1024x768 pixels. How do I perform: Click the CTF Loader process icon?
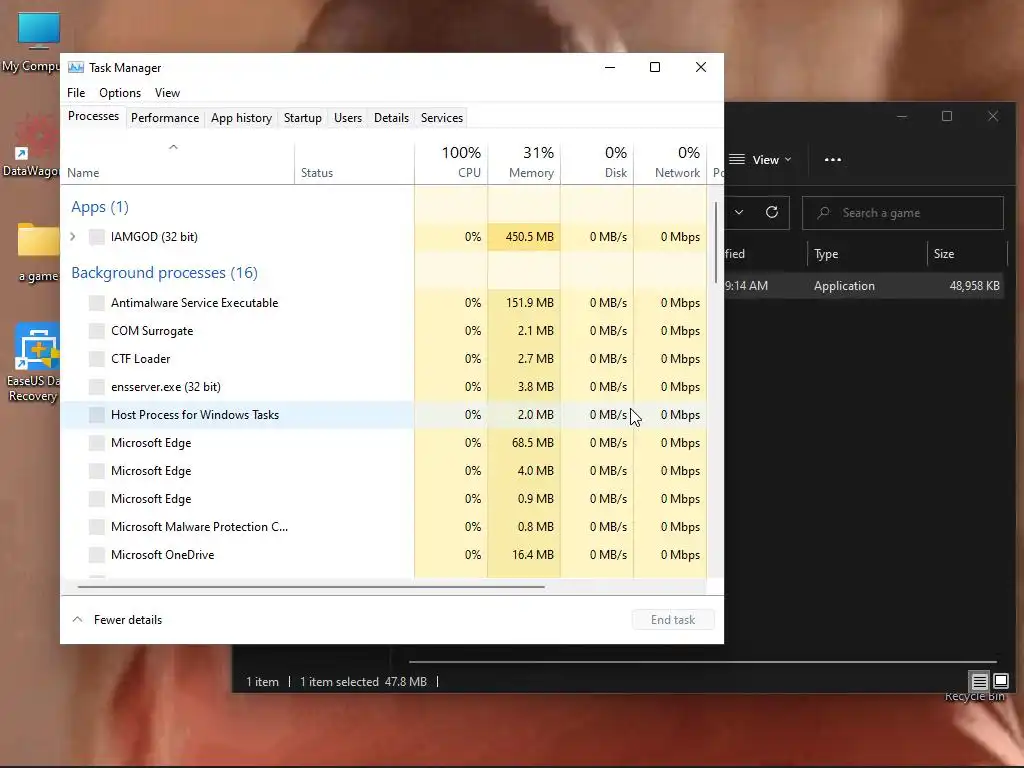click(97, 359)
